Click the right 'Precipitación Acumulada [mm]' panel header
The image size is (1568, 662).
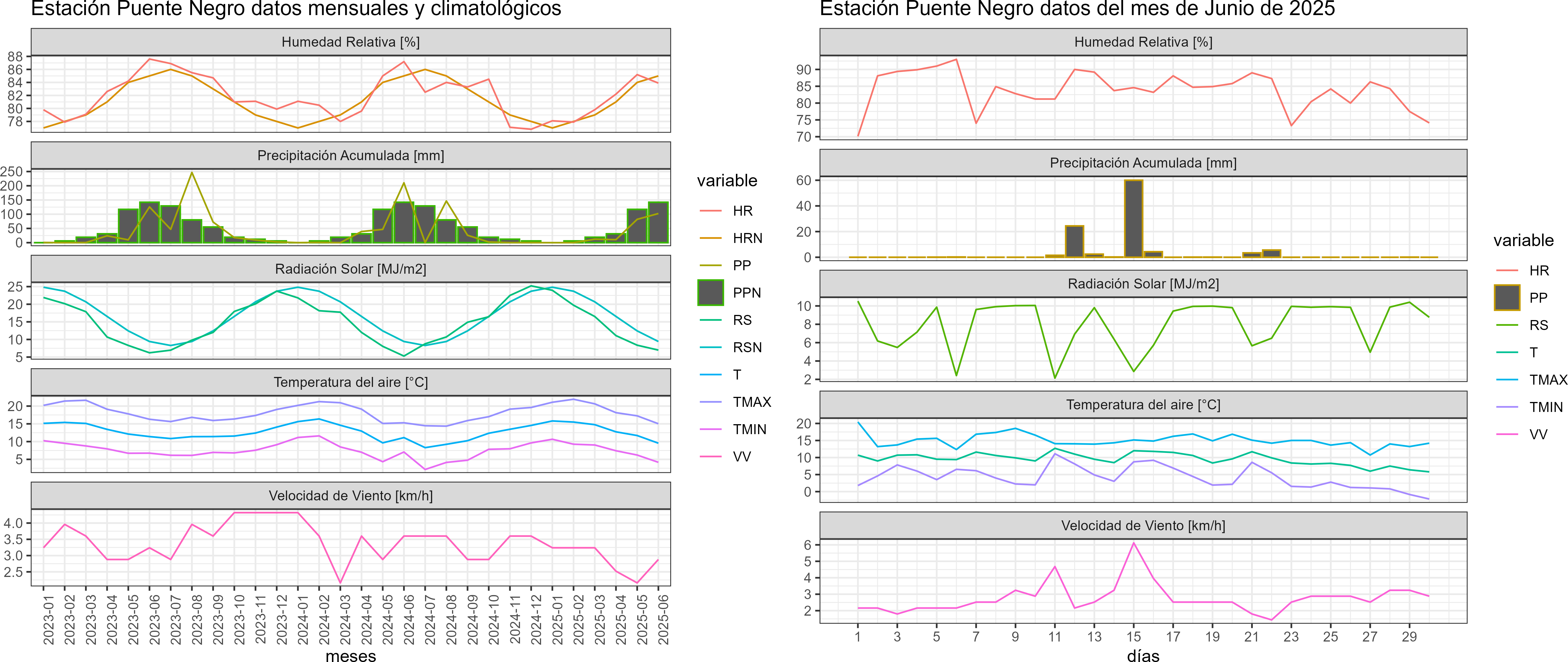point(1143,163)
